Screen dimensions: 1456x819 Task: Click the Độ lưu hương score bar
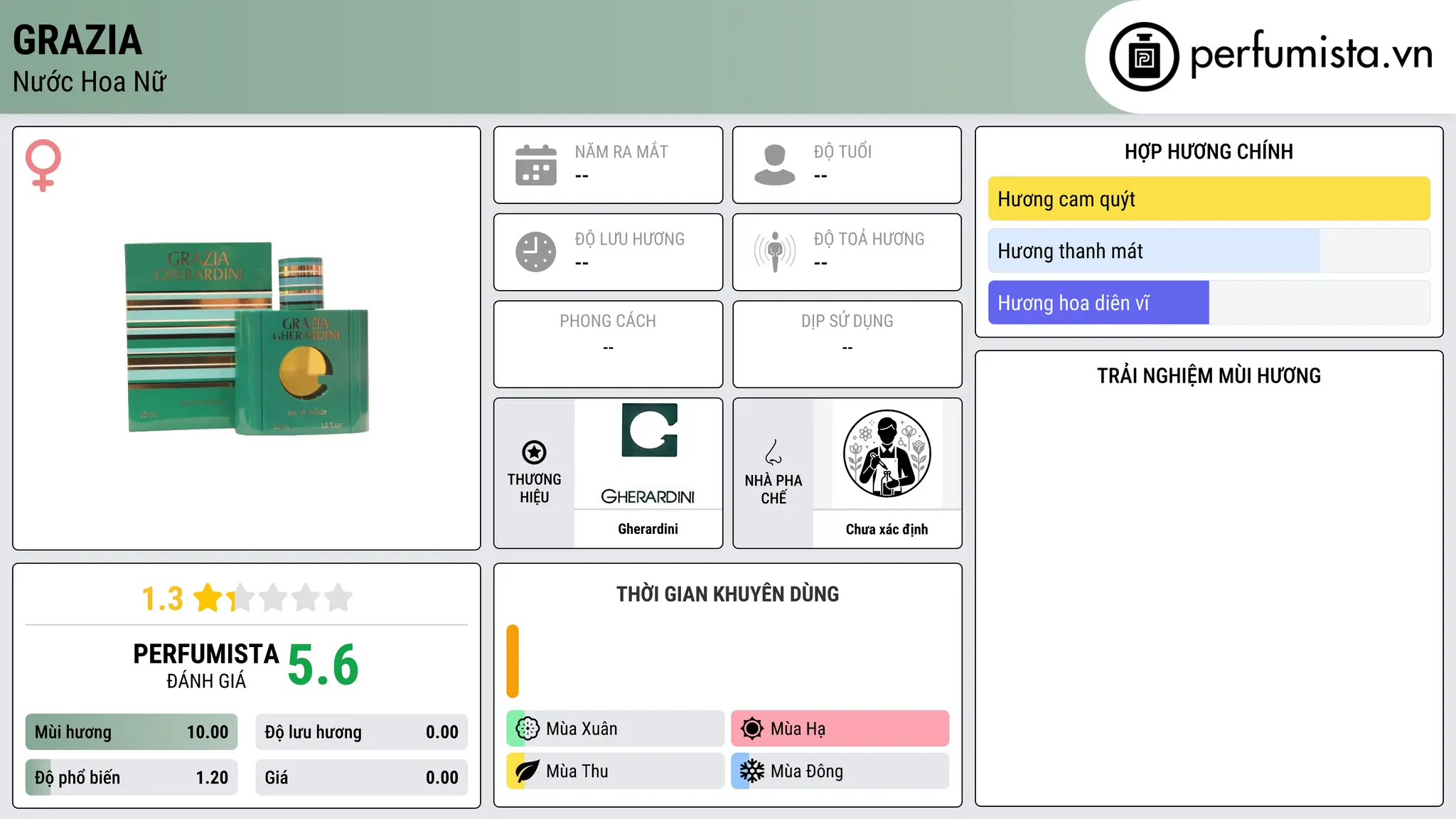362,732
